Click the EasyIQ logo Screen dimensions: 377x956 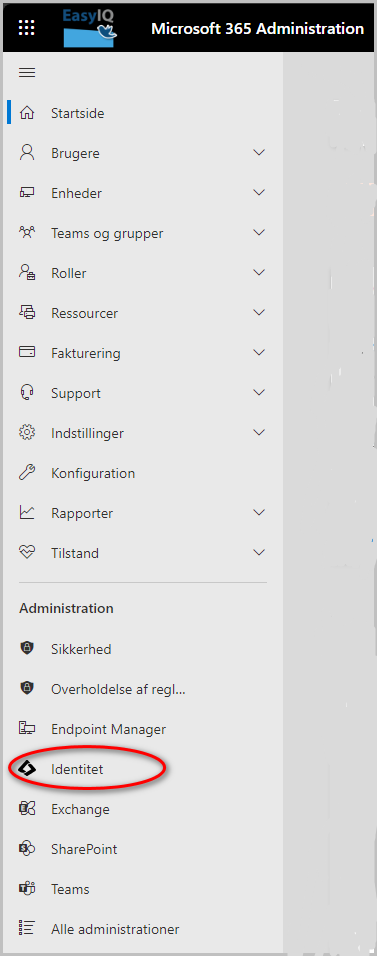pyautogui.click(x=90, y=28)
